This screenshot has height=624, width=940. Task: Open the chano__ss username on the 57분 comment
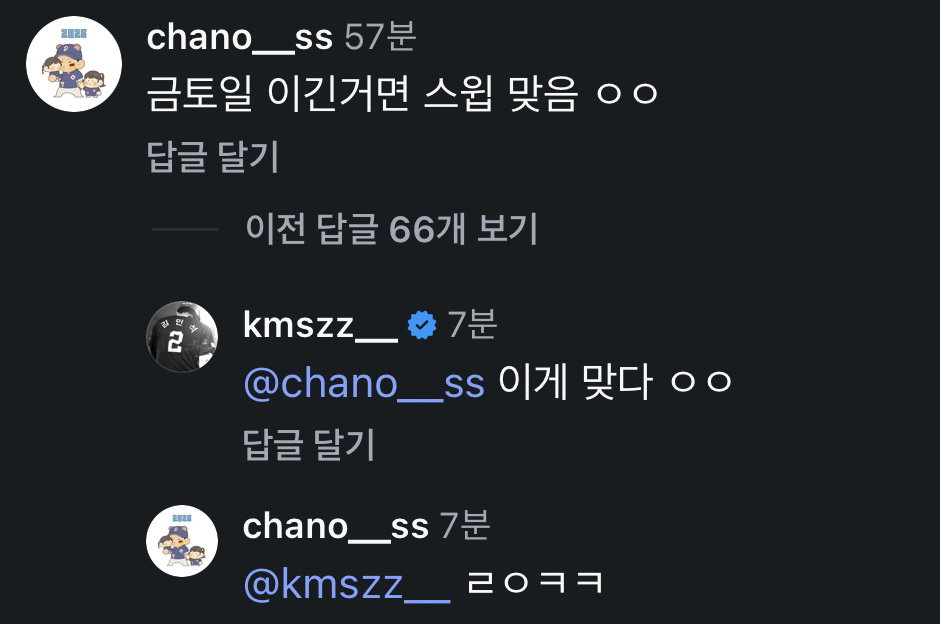(239, 37)
